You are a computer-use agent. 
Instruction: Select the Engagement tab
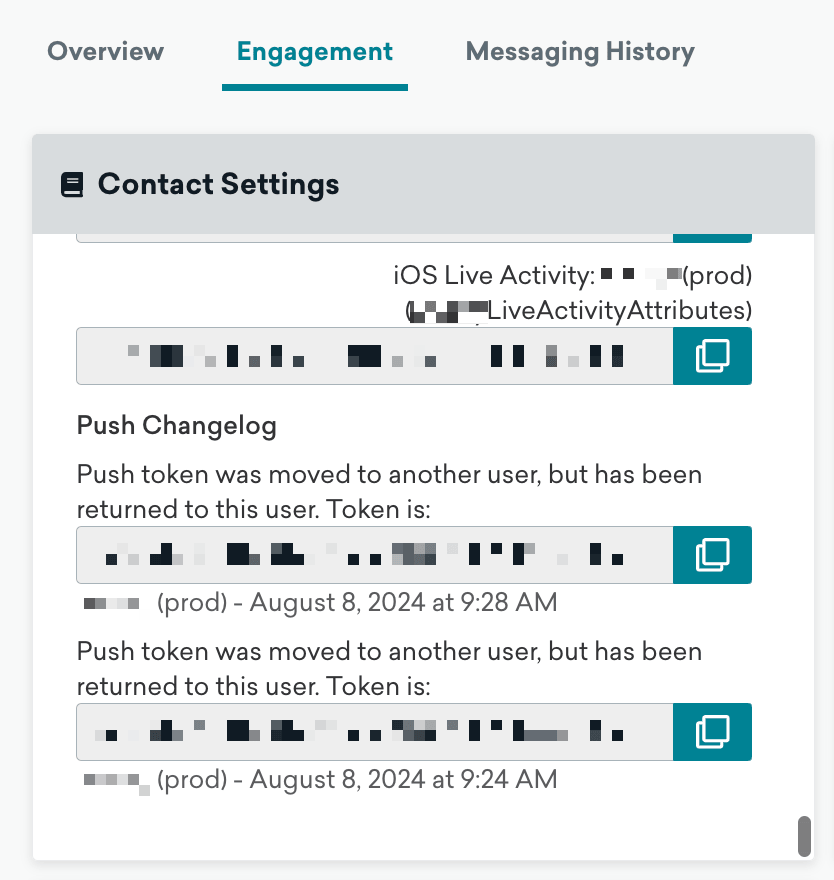[x=315, y=52]
